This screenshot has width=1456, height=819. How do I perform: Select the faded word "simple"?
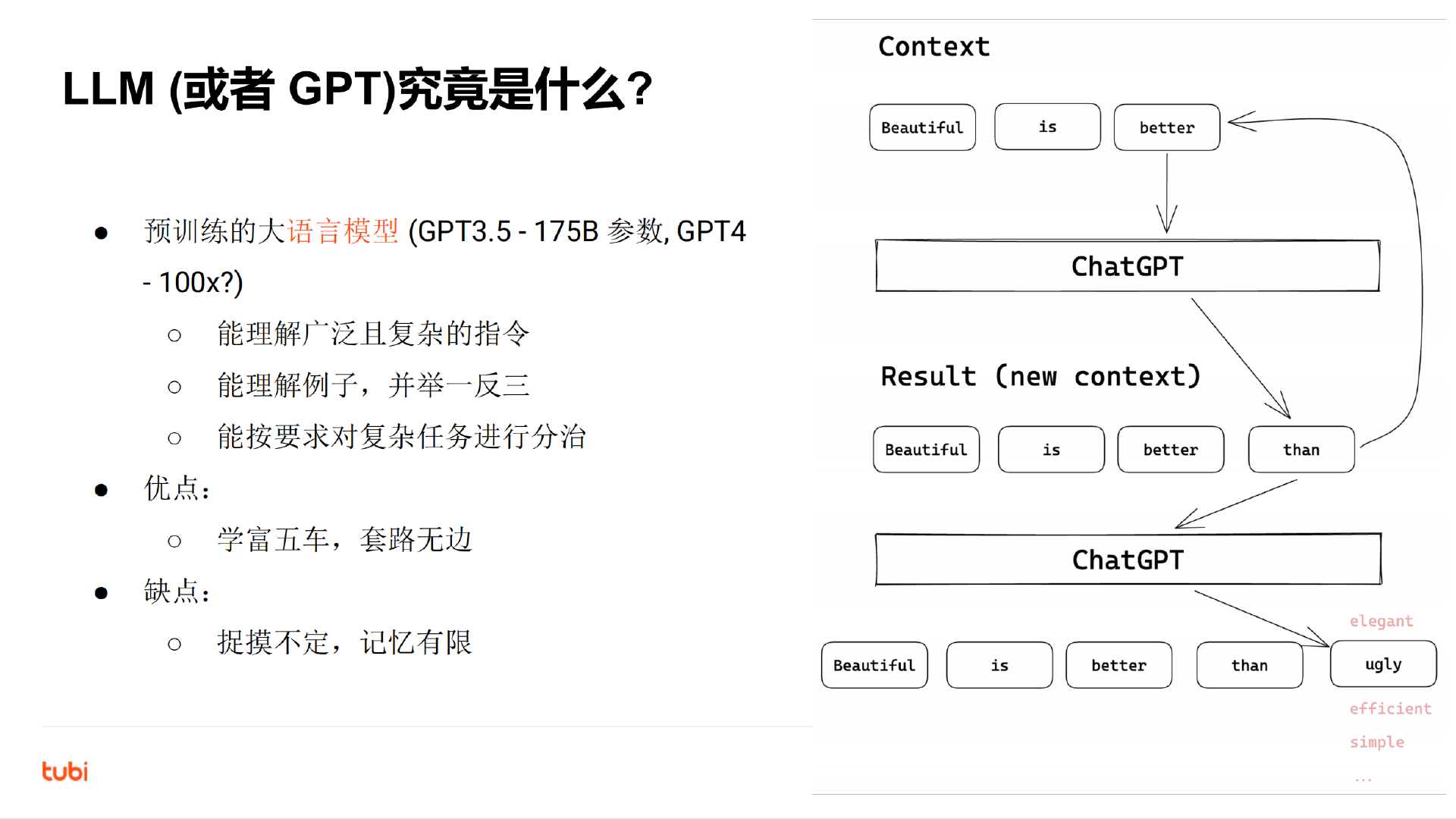pos(1376,742)
